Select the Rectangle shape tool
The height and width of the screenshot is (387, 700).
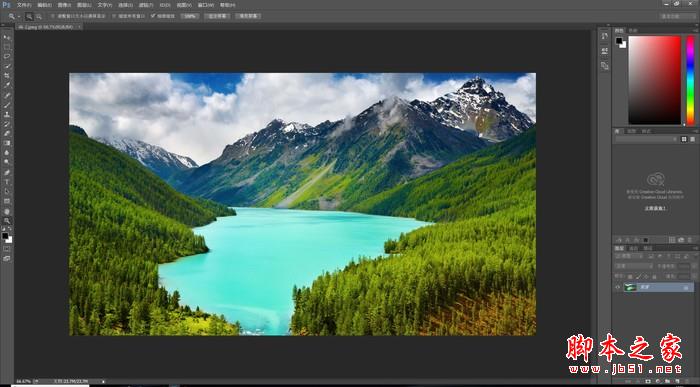click(x=7, y=201)
